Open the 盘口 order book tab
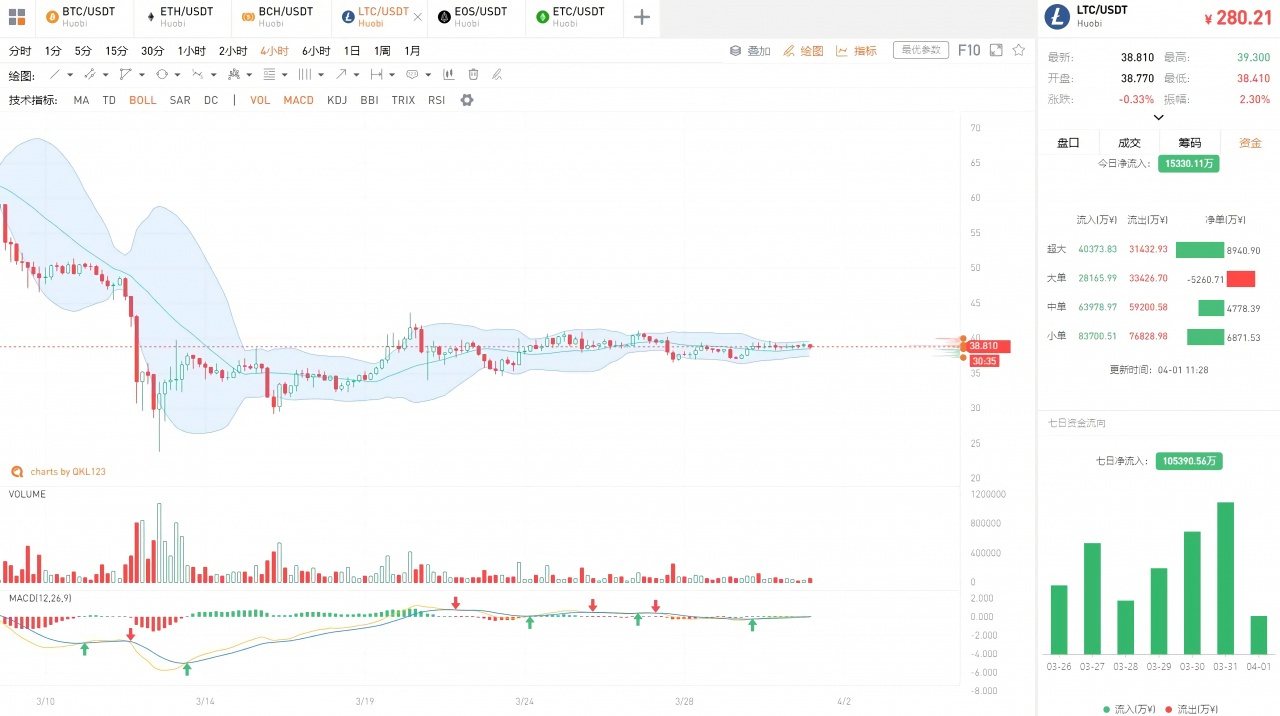Screen dimensions: 1280x716 1068,143
